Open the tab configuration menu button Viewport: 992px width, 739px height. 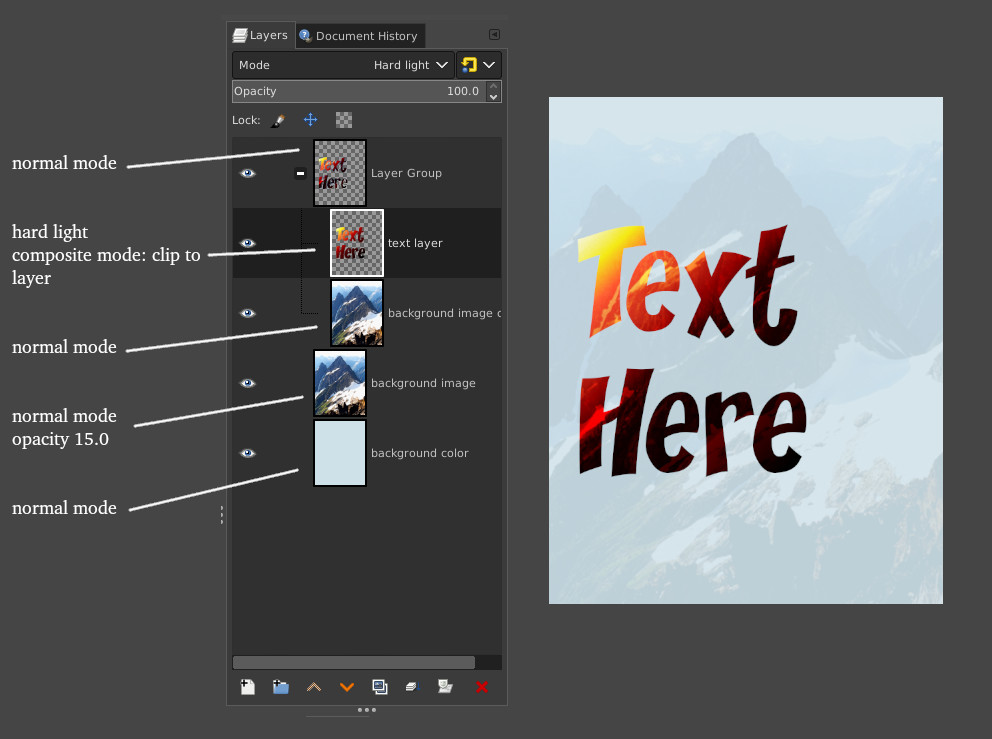point(494,35)
